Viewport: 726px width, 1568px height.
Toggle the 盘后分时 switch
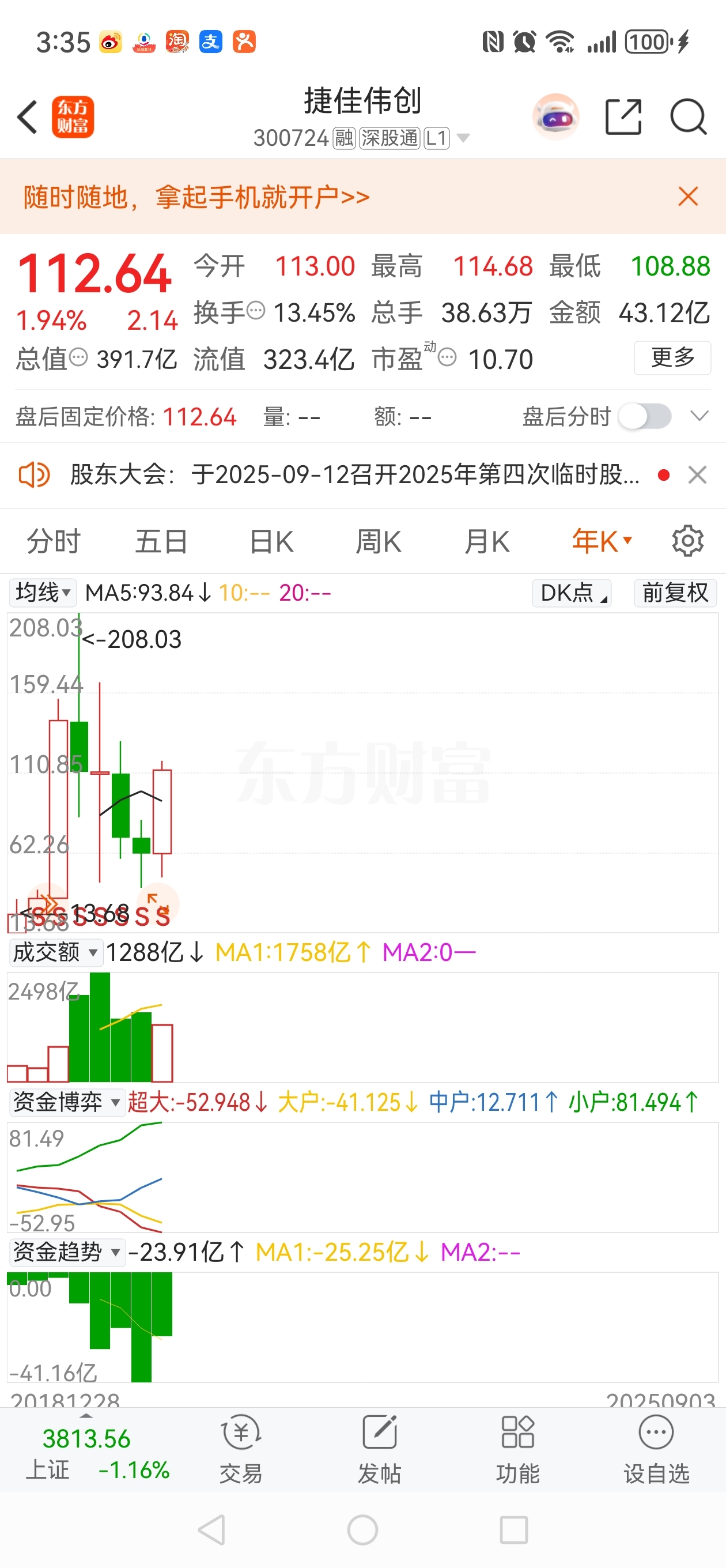[x=644, y=417]
